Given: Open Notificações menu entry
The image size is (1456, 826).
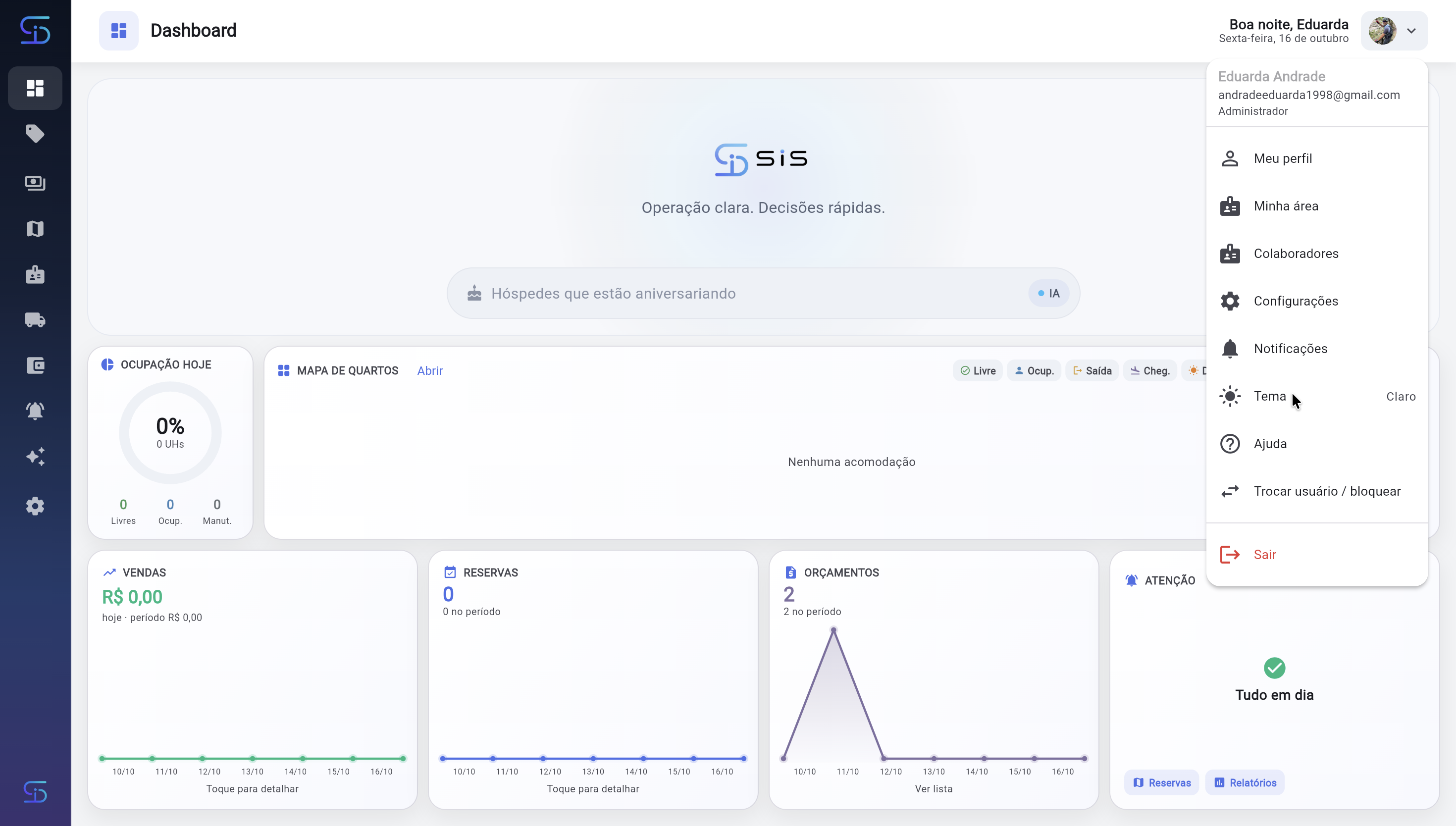Looking at the screenshot, I should pyautogui.click(x=1317, y=349).
